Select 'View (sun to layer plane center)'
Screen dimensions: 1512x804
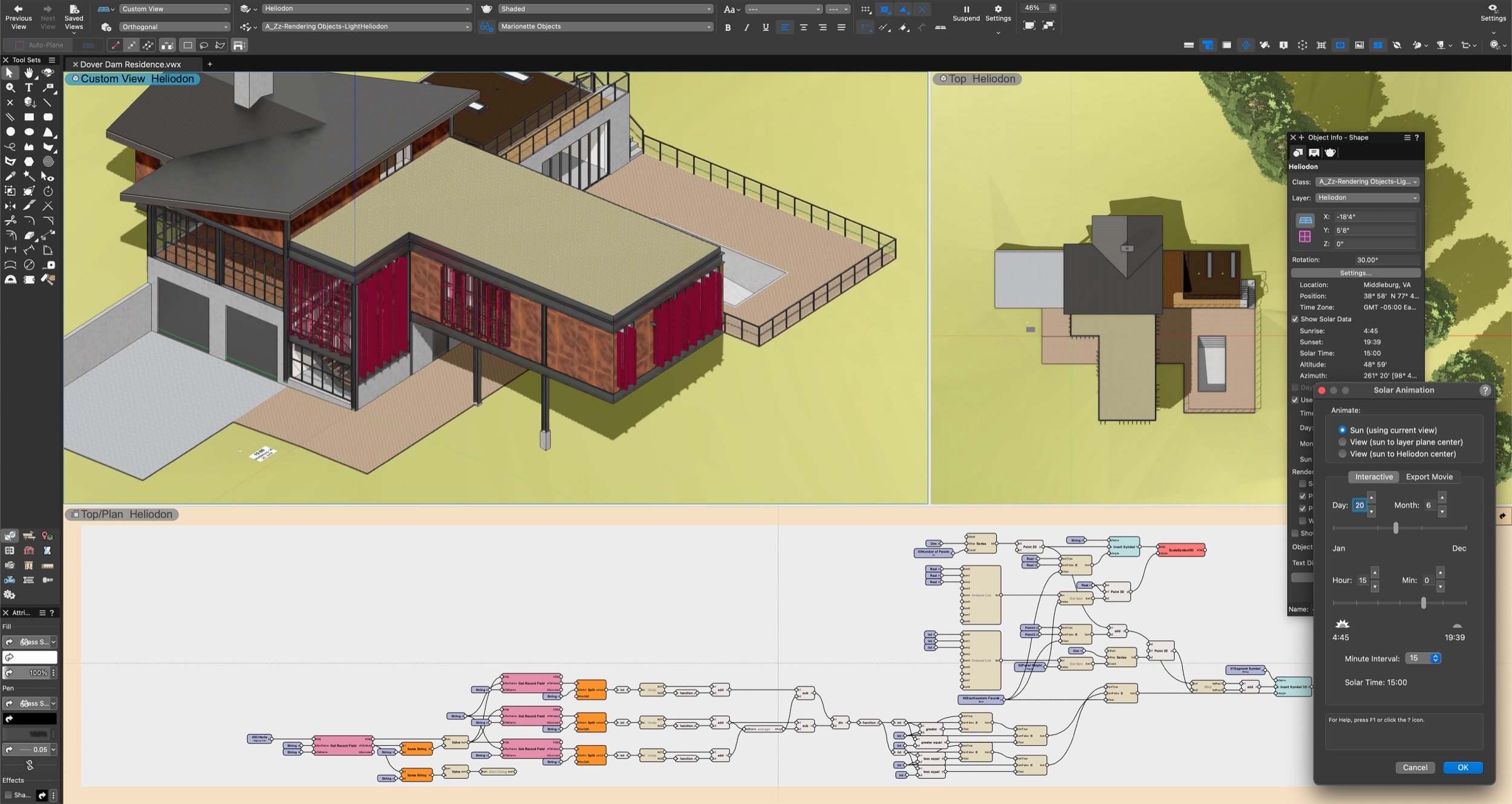click(1342, 442)
